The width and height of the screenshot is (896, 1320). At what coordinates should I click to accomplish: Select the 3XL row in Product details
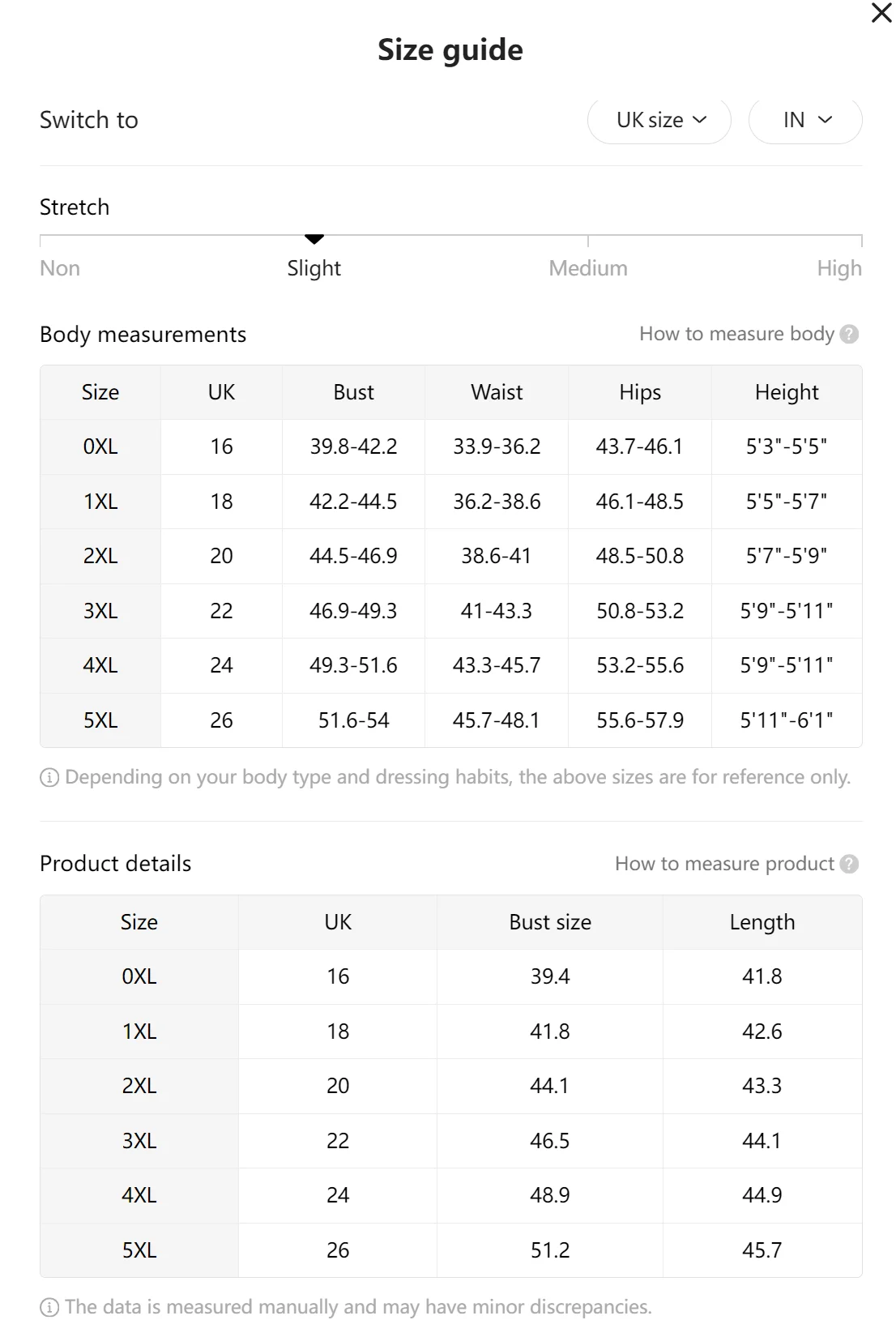pos(139,1141)
